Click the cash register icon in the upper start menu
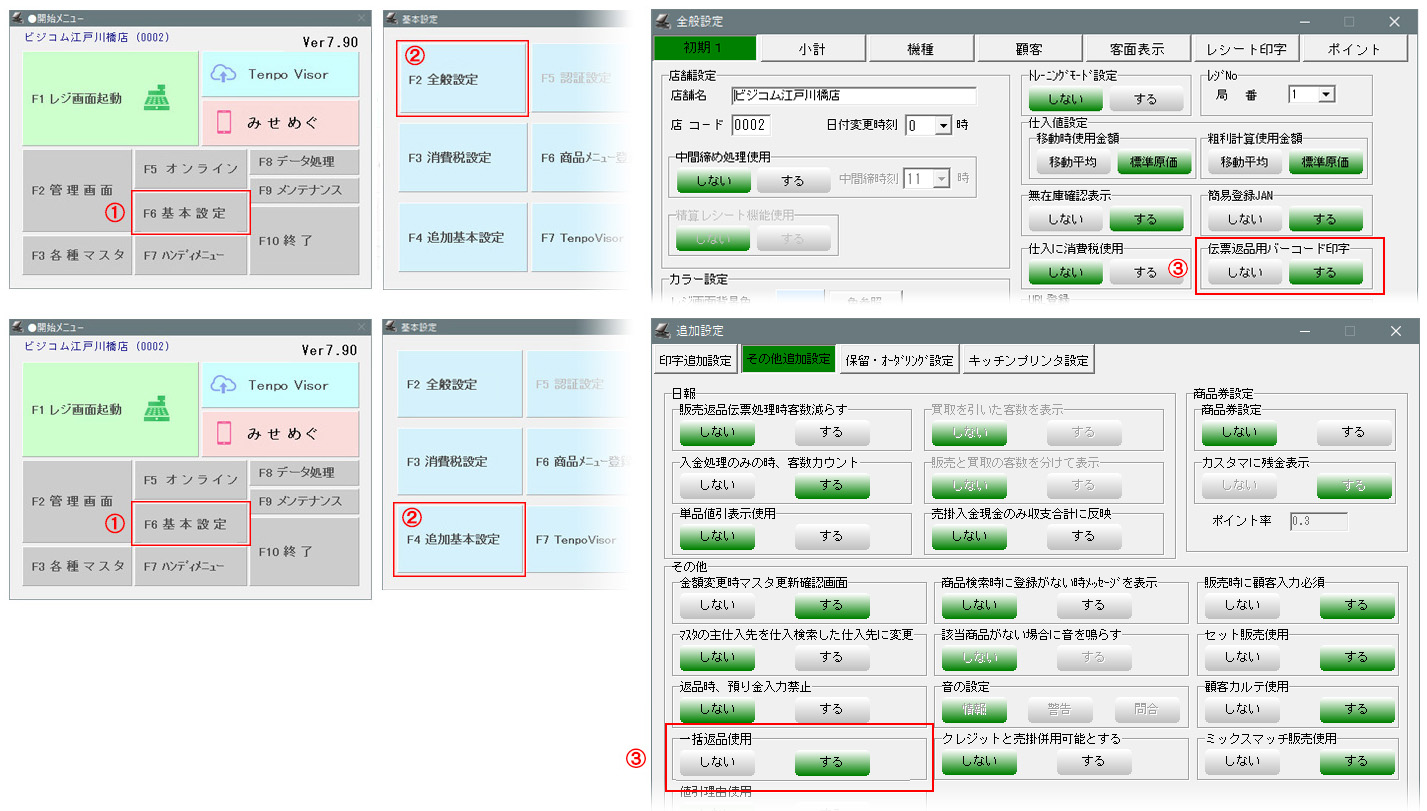The image size is (1427, 811). click(154, 99)
